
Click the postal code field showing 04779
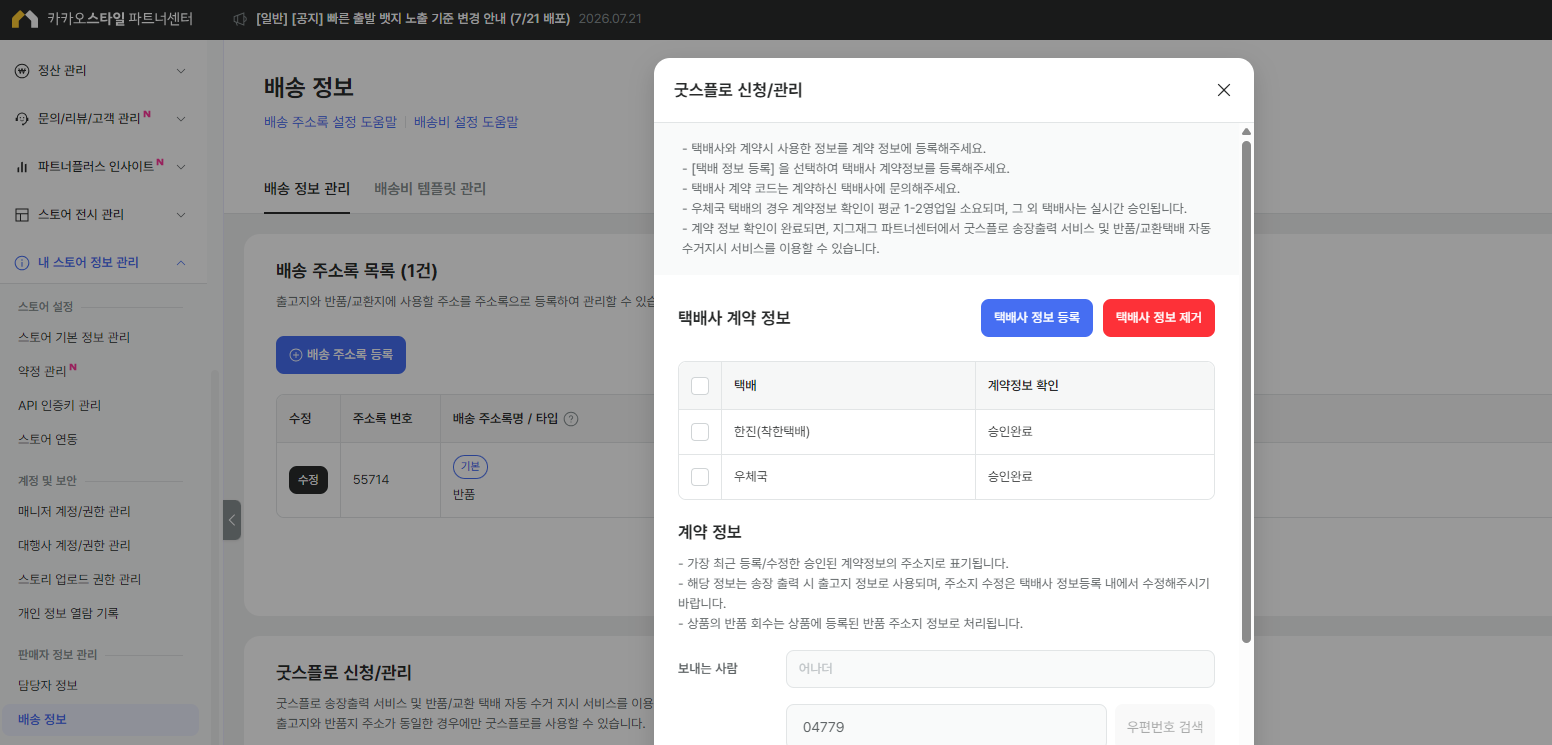[x=946, y=727]
